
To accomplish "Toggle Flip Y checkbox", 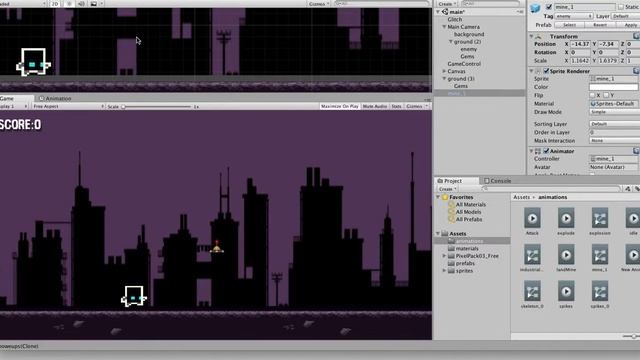I will (606, 95).
